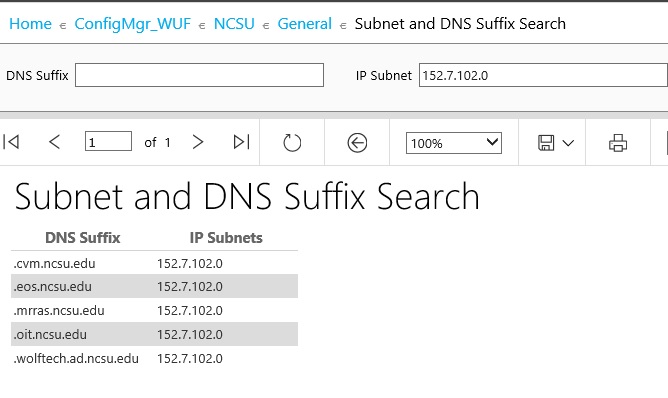Open the ConfigMgr_WUF breadcrumb link
668x398 pixels.
[x=132, y=24]
